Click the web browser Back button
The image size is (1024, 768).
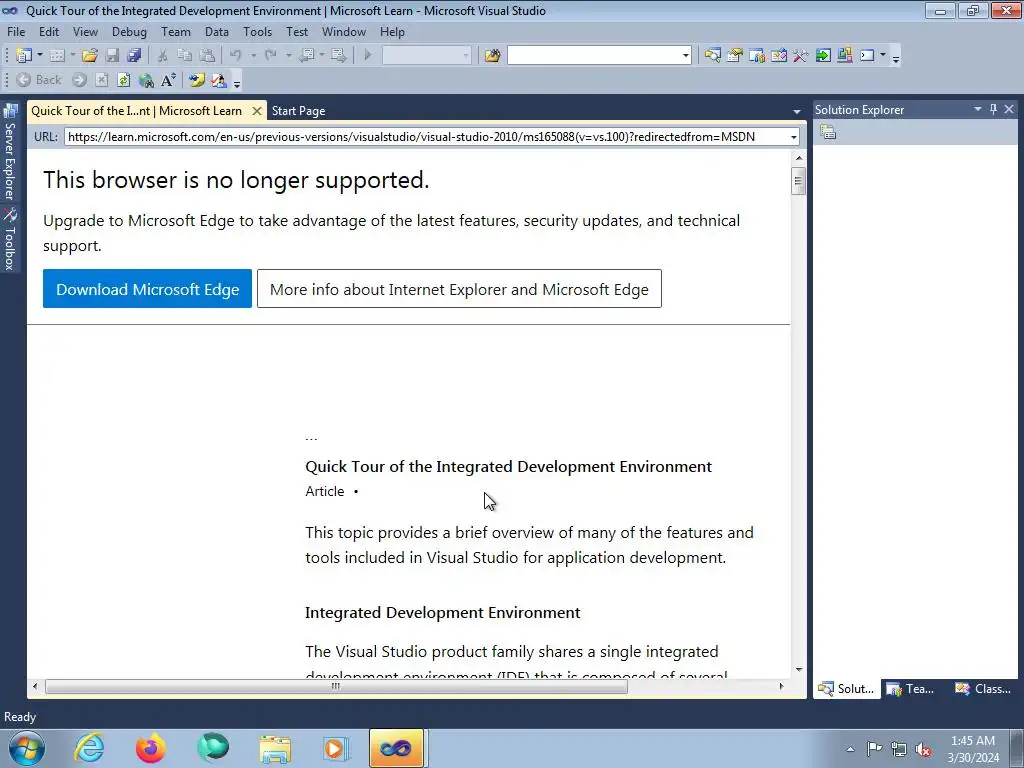[39, 80]
